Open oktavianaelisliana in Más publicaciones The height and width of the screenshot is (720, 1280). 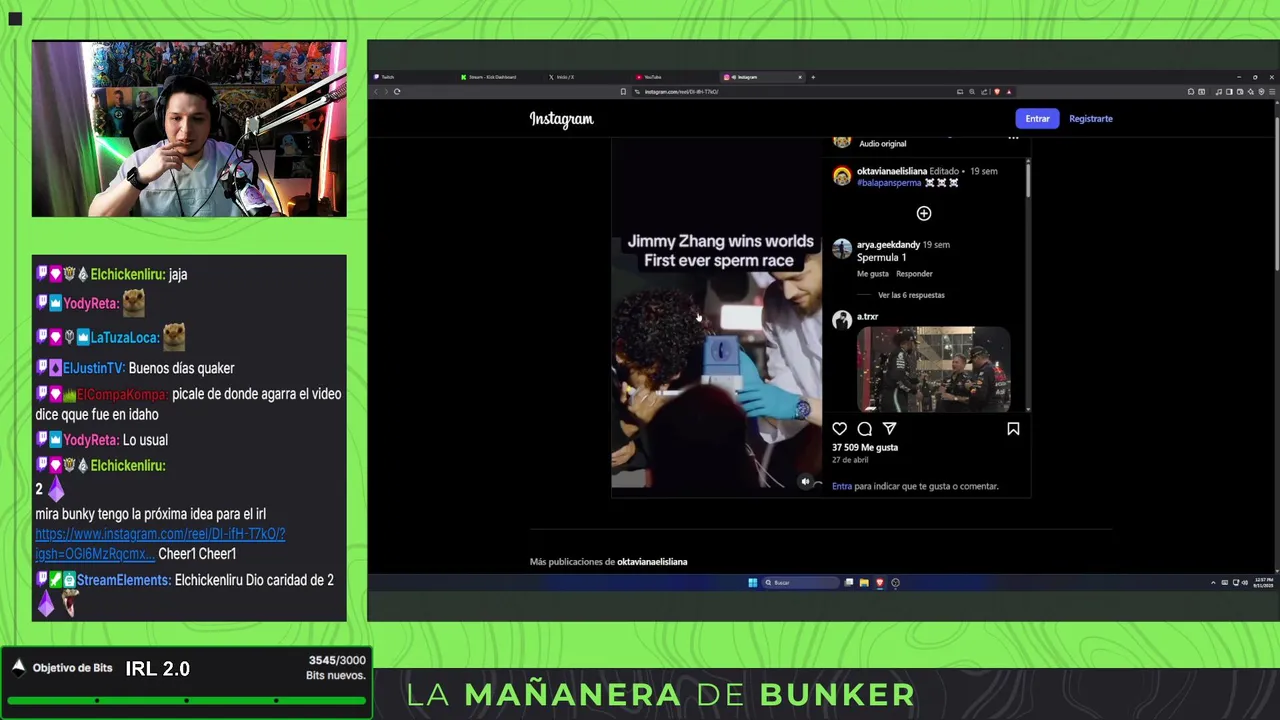tap(652, 562)
